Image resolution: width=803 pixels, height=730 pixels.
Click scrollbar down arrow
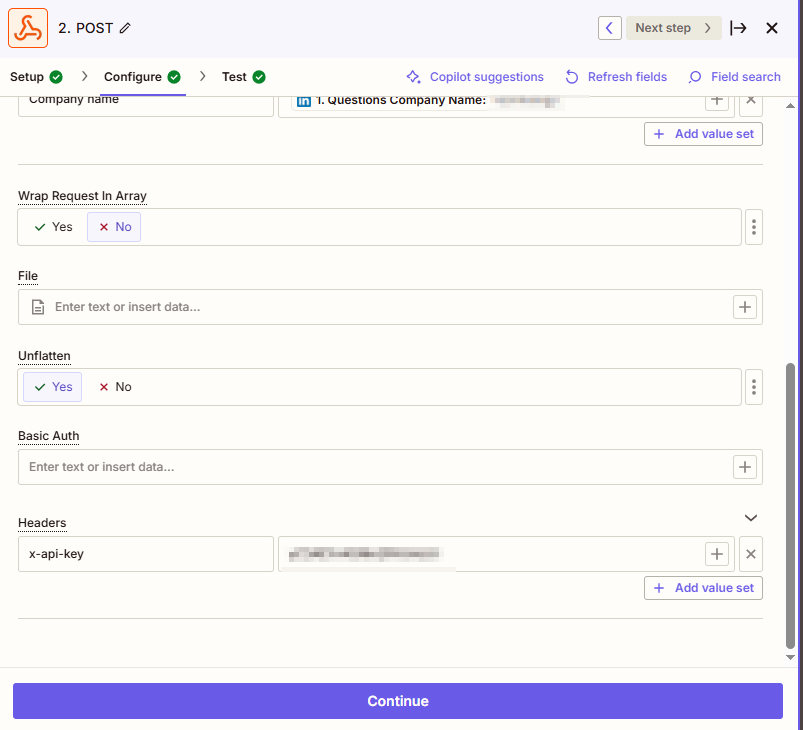790,657
